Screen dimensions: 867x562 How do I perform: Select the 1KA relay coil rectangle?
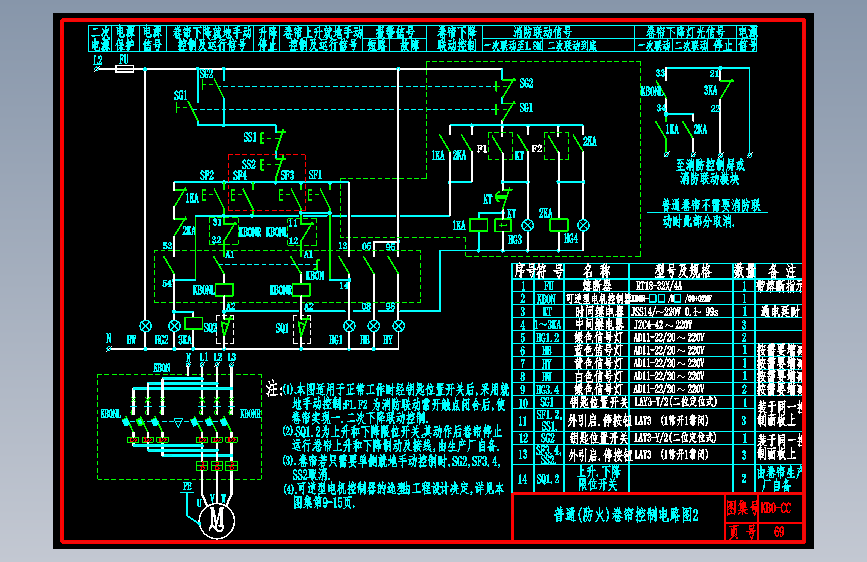(x=478, y=225)
